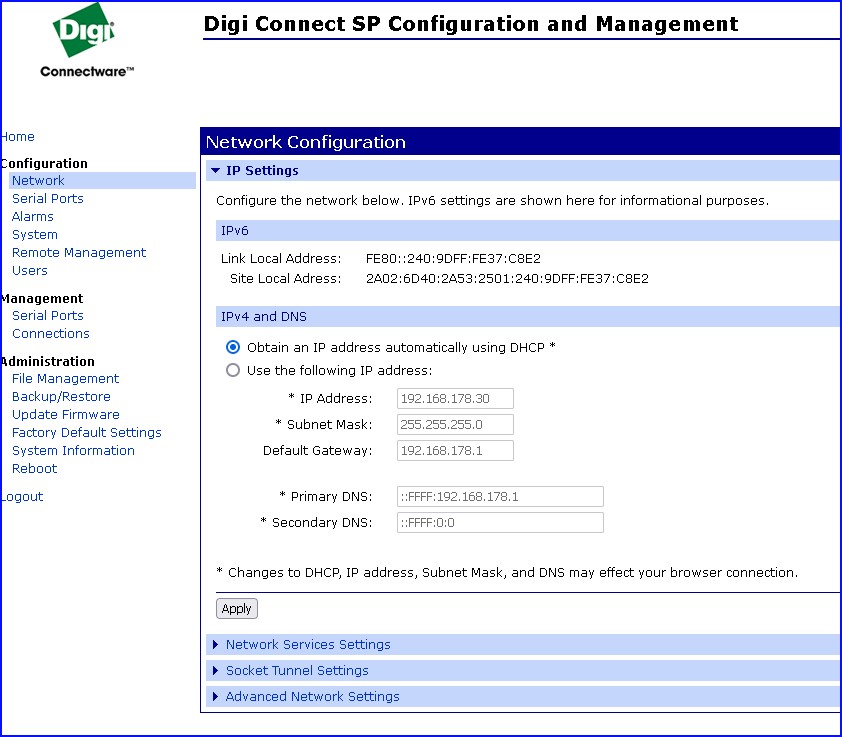The image size is (842, 737).
Task: Focus the Default Gateway input field
Action: tap(455, 450)
